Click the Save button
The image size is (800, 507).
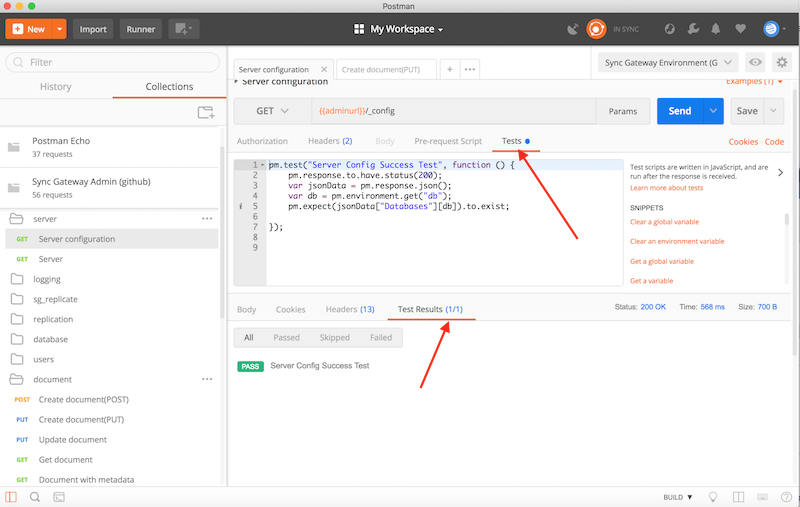click(747, 111)
